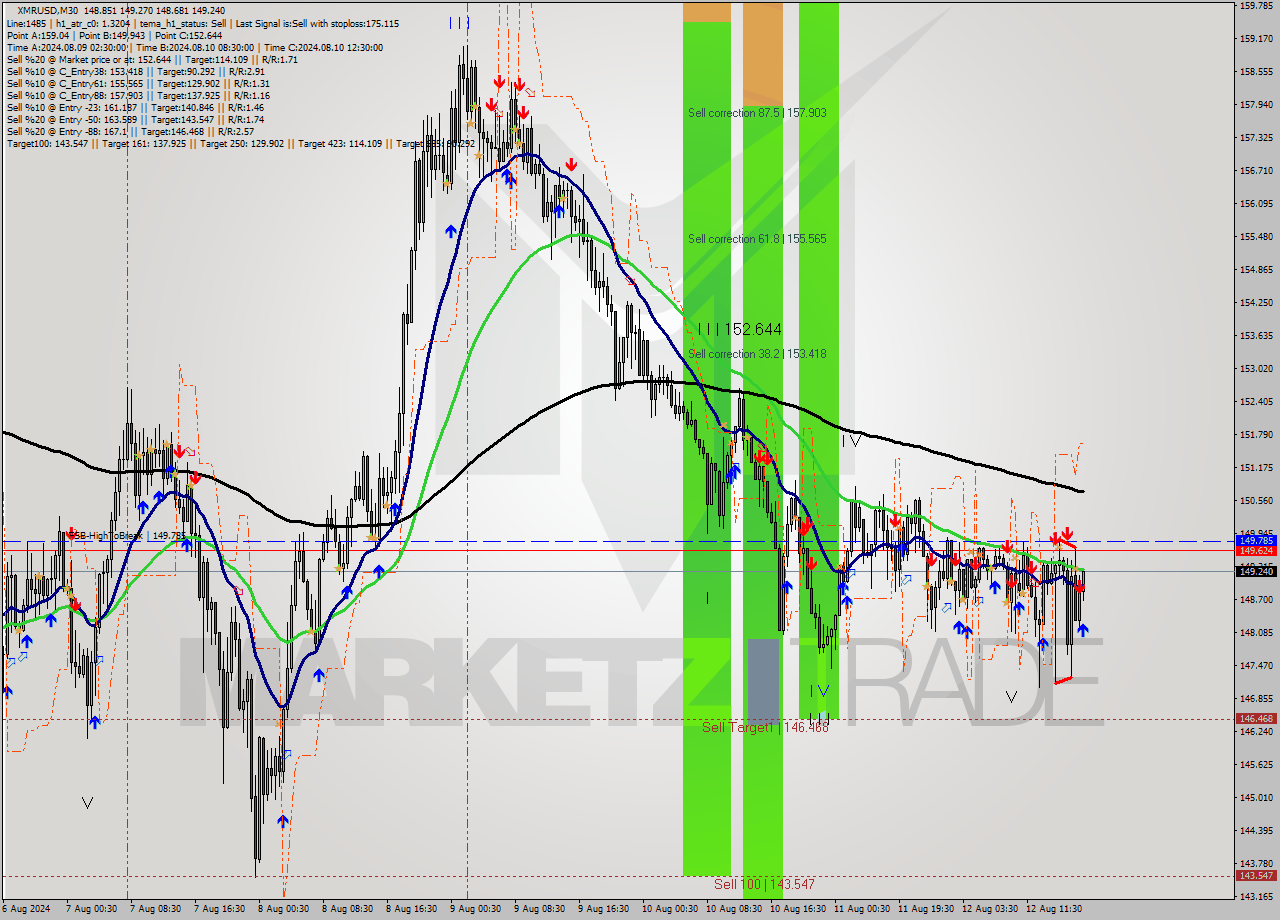Click the blue 149.785 price tag
Viewport: 1280px width, 920px height.
[x=1256, y=540]
